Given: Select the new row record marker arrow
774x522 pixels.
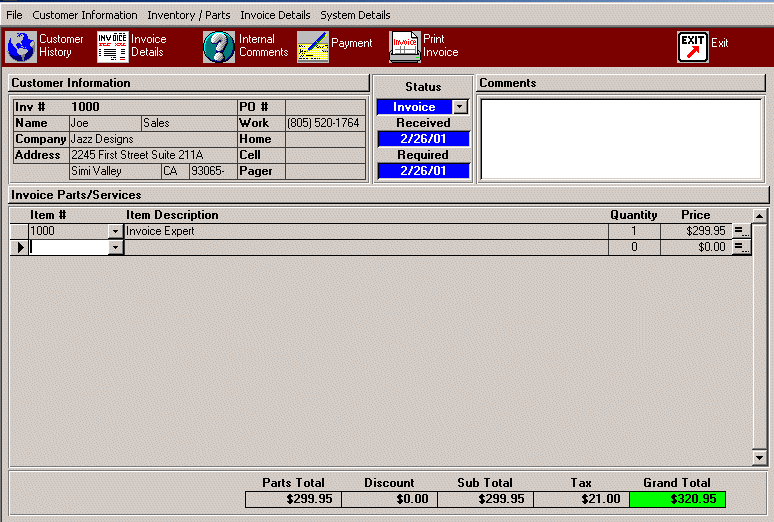Looking at the screenshot, I should coord(20,247).
